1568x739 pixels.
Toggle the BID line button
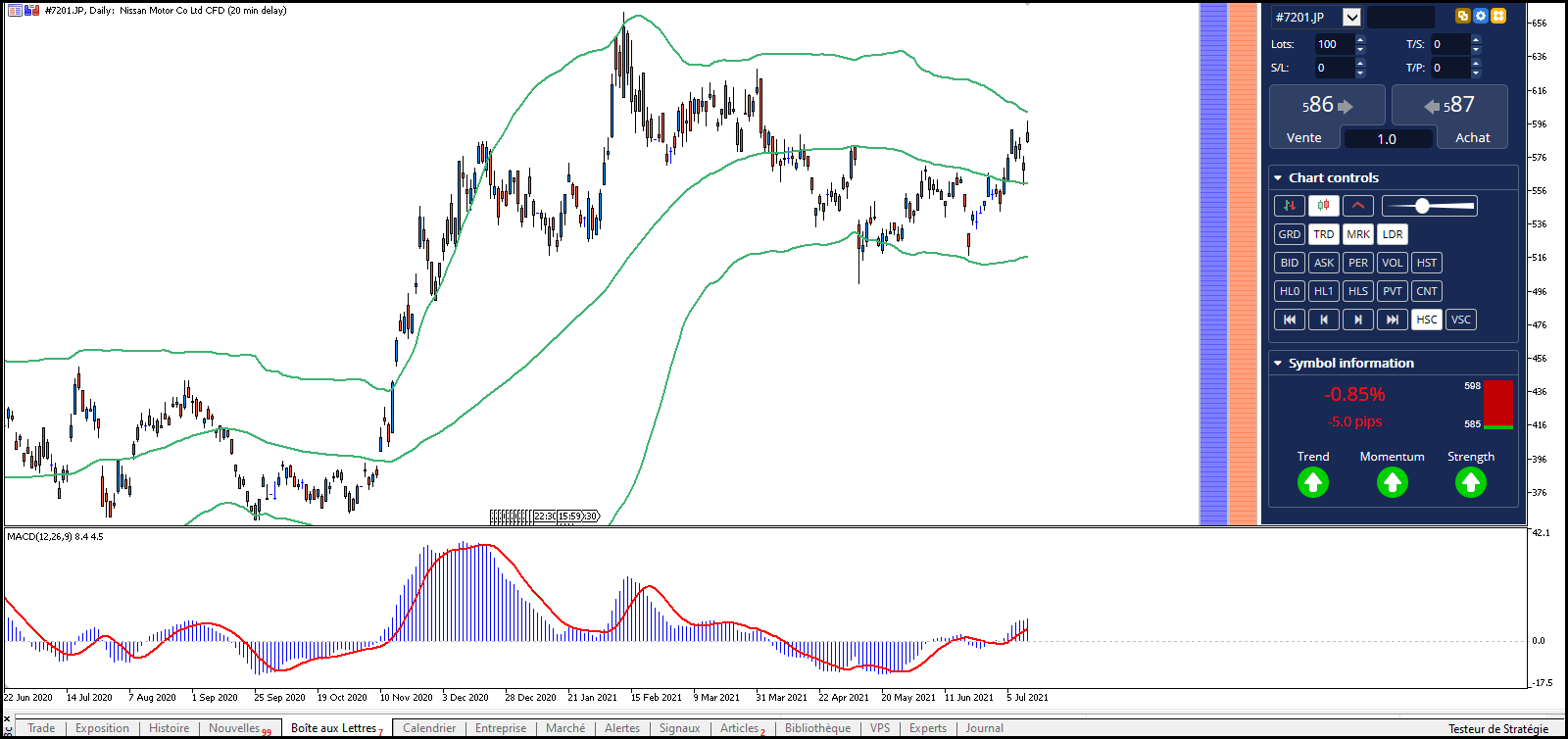[1290, 263]
